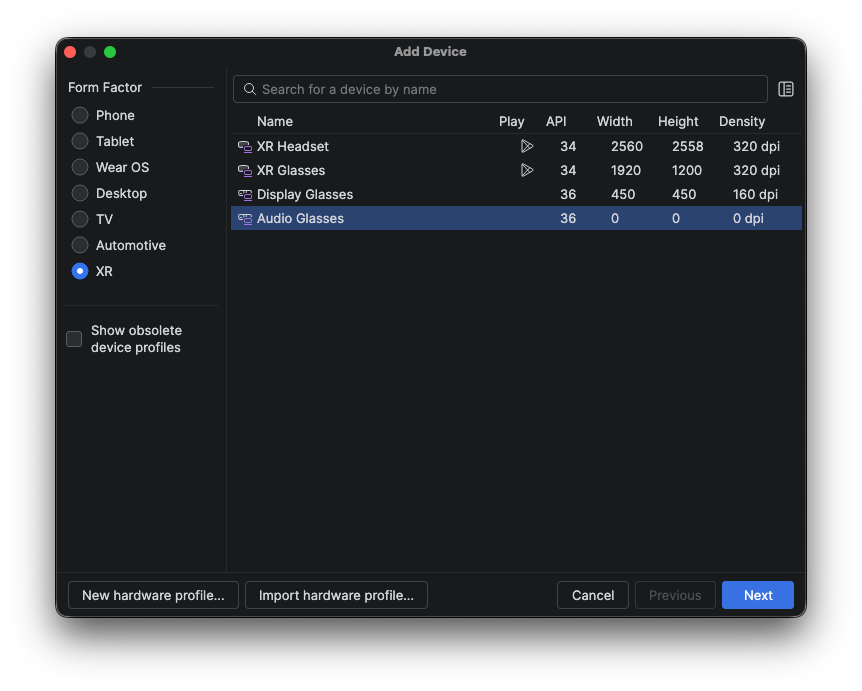
Task: Select the XR form factor radio
Action: (80, 271)
